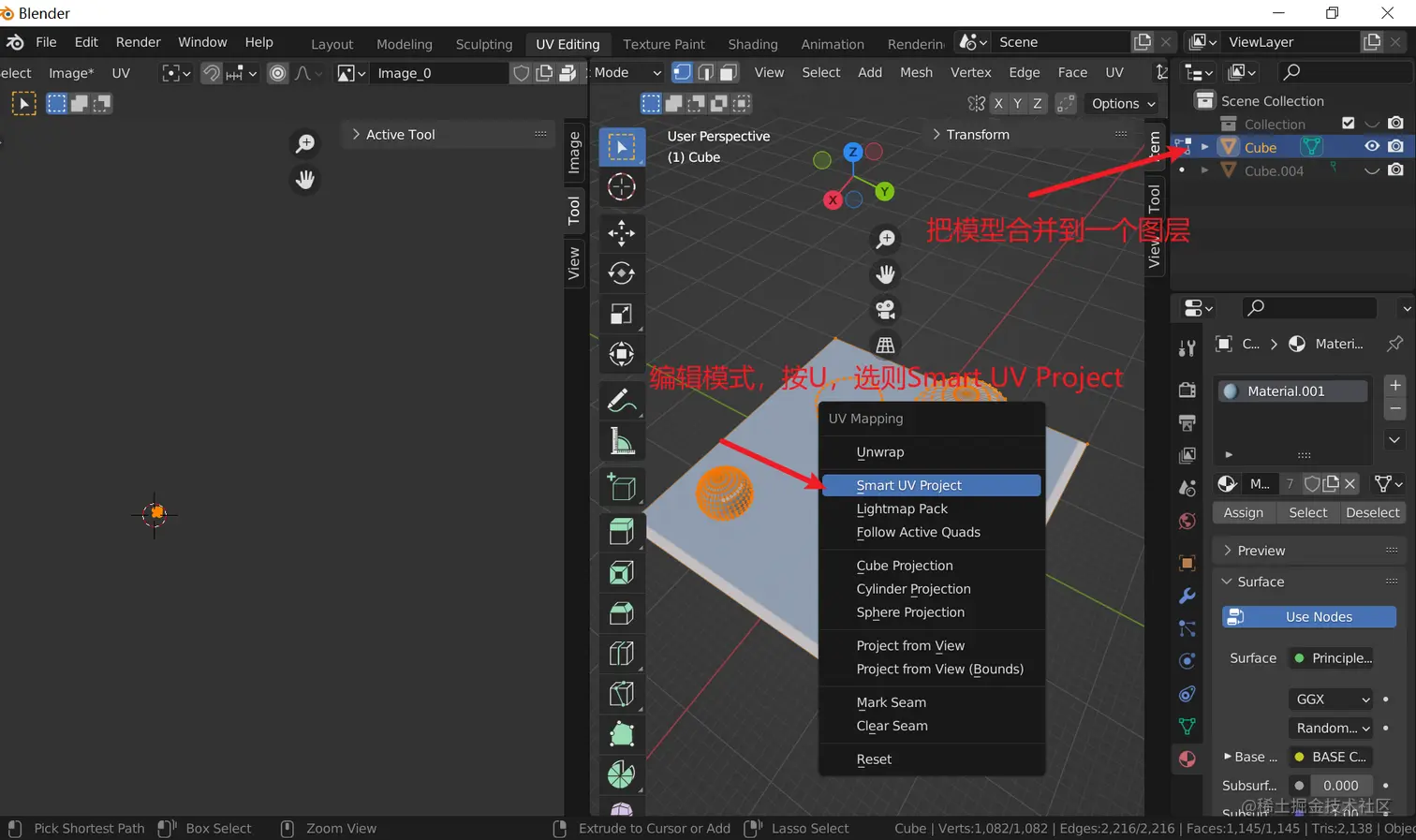
Task: Pin the properties editor context
Action: tap(1394, 344)
